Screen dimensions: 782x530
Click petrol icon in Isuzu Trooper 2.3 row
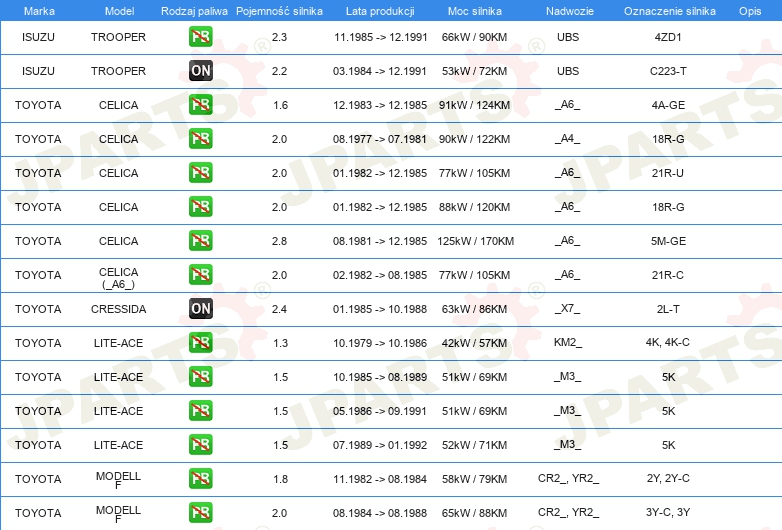coord(200,36)
